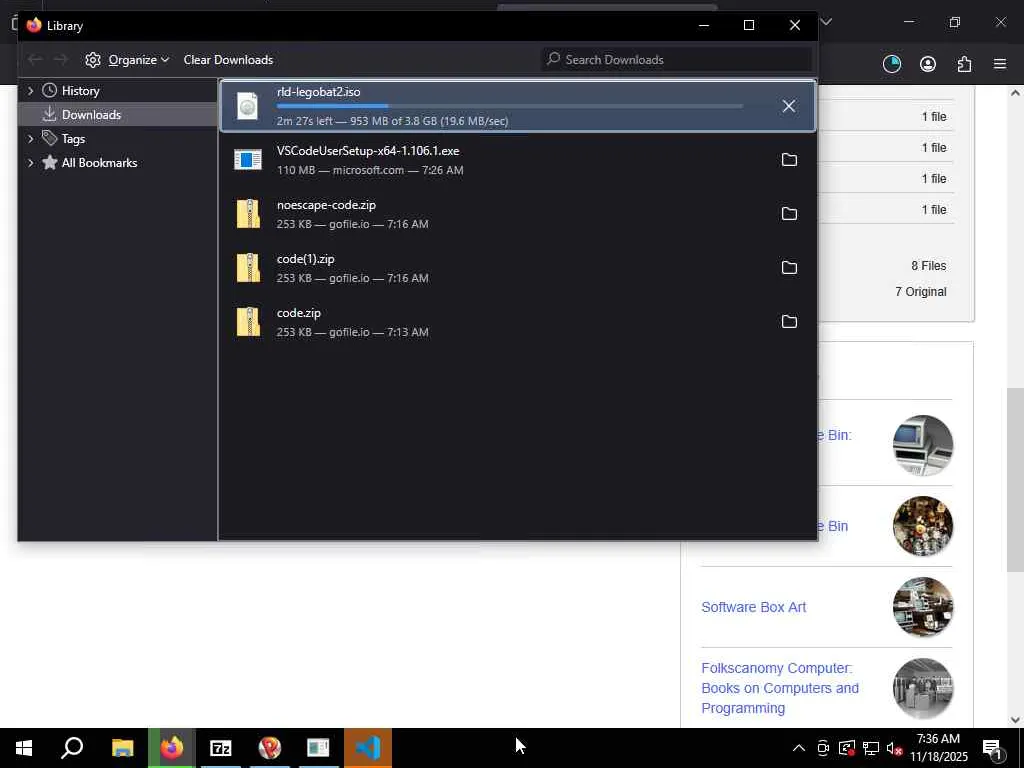Screen dimensions: 1024x768
Task: Open containing folder for VSCodeUserSetup-x64-1.106.1.exe
Action: tap(789, 160)
